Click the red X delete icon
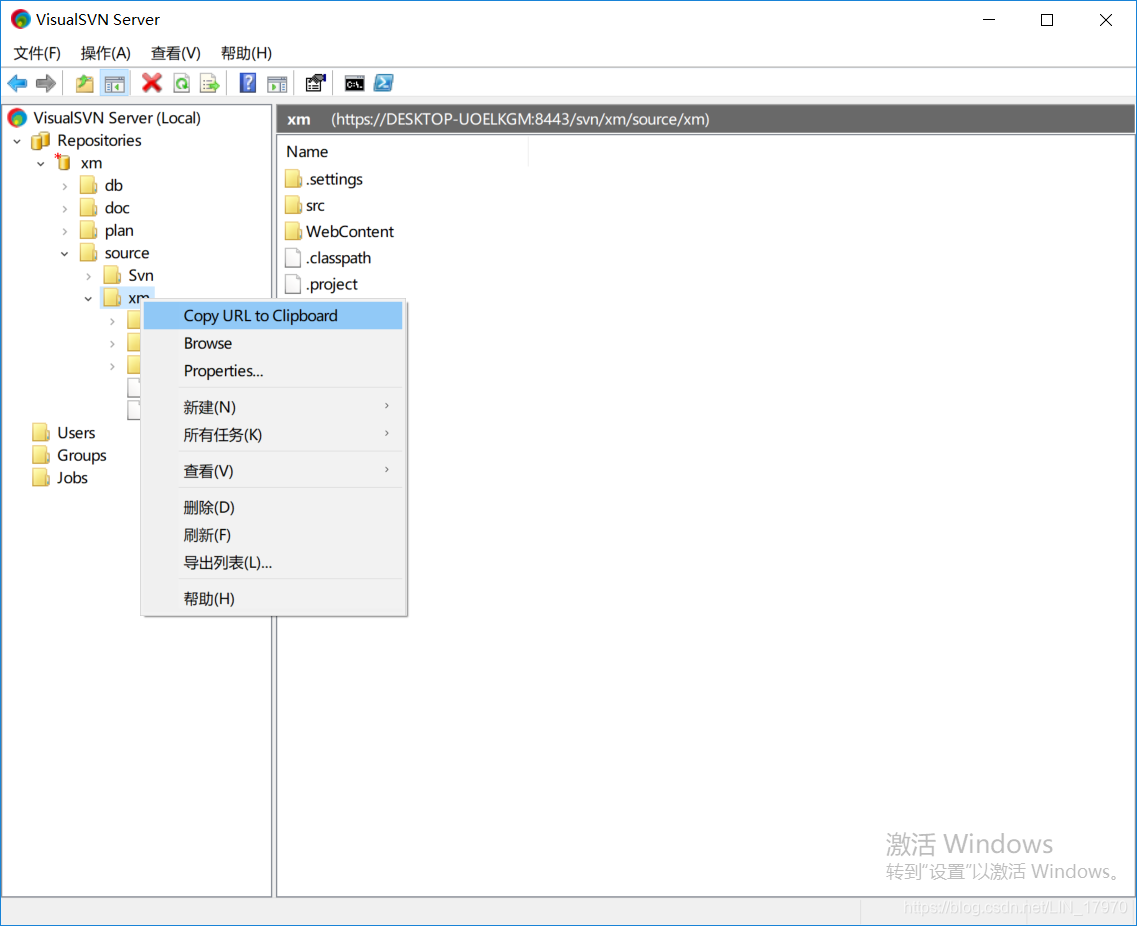 pyautogui.click(x=152, y=83)
